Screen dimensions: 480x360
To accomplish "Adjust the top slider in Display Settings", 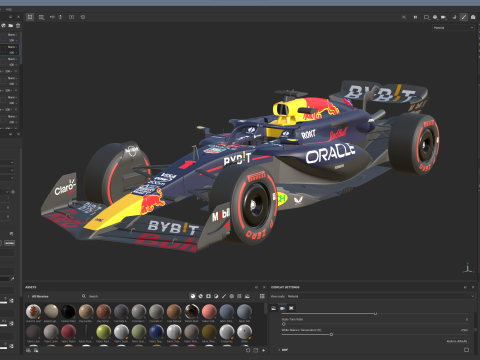I will 375,313.
